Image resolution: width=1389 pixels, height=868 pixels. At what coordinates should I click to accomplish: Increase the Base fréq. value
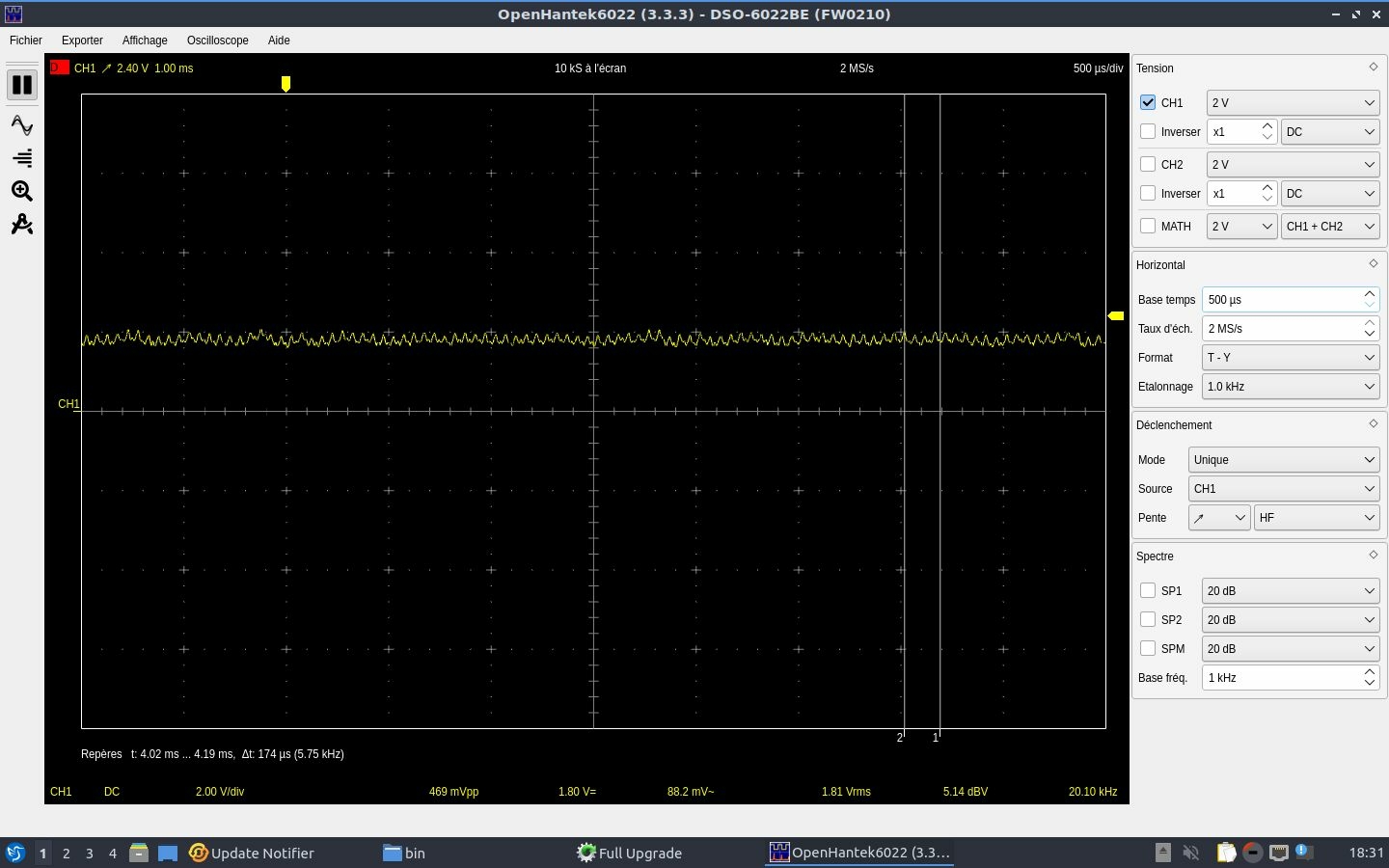[1370, 671]
